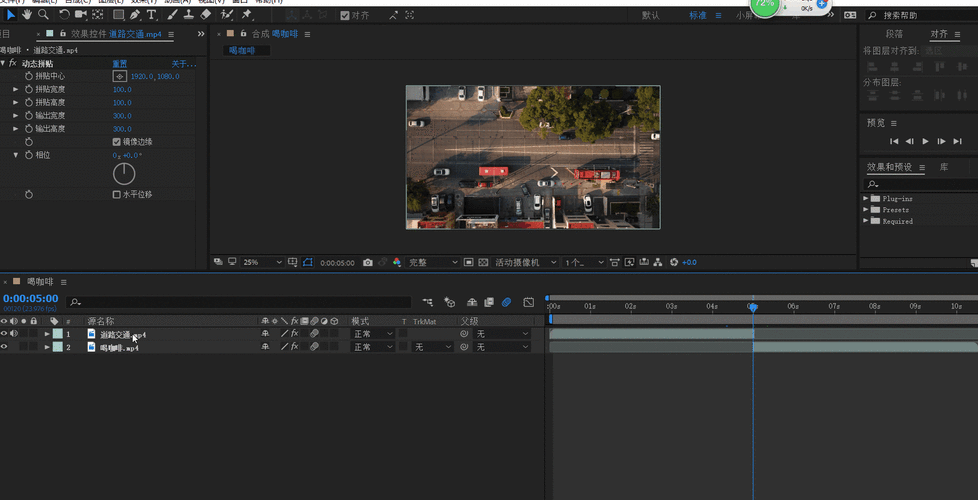The image size is (978, 500).
Task: Select the Eraser tool
Action: click(x=206, y=14)
